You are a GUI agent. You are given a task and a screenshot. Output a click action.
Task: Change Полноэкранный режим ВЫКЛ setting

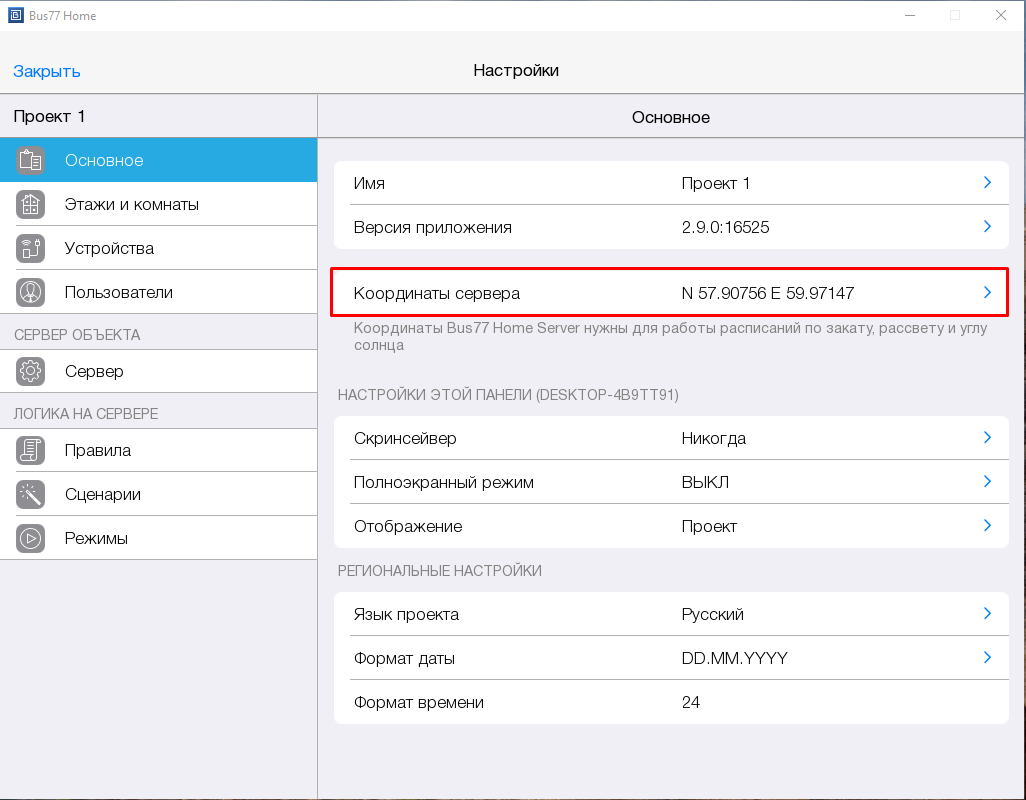click(x=705, y=482)
